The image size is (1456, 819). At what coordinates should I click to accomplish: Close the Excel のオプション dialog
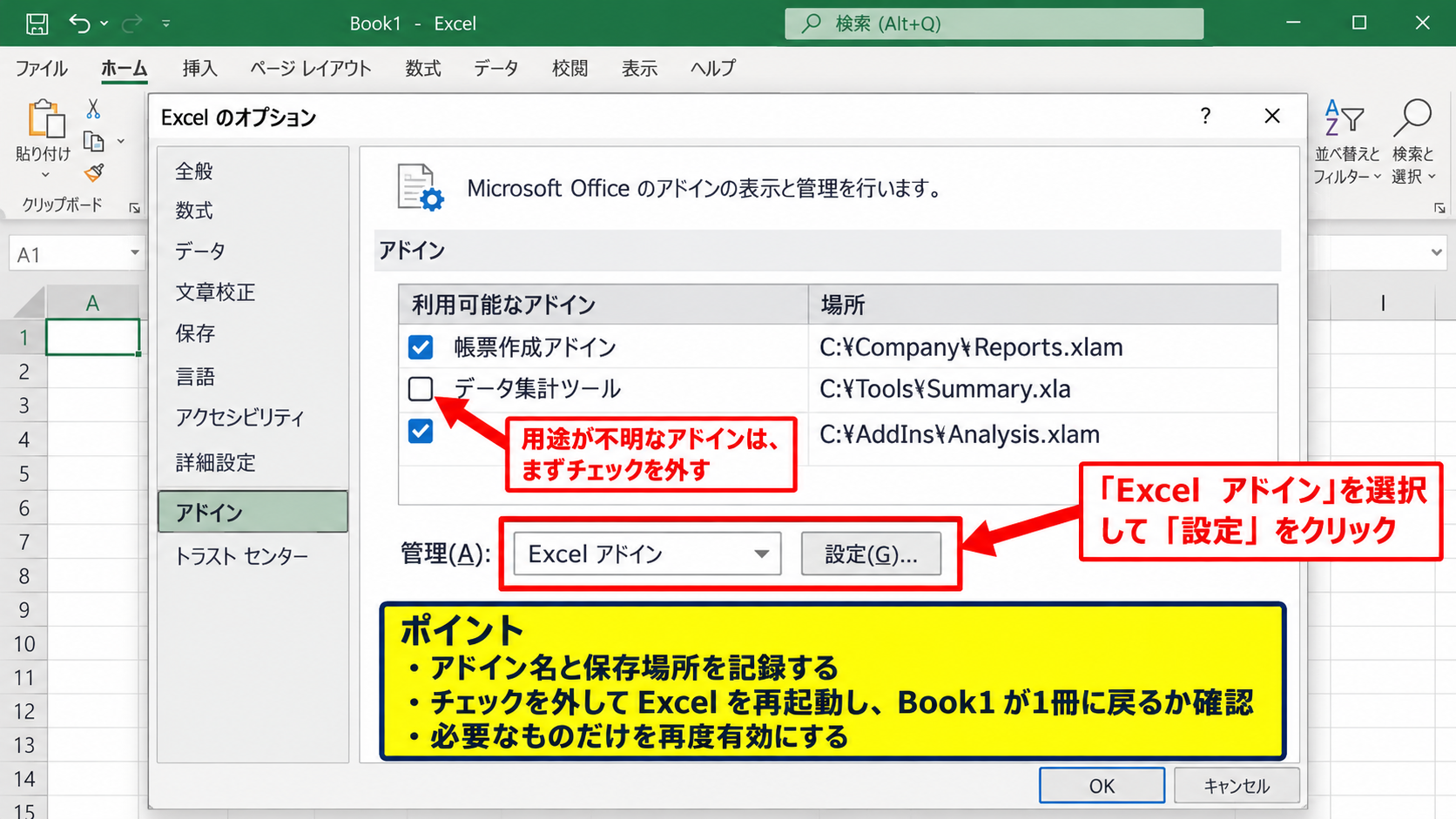click(1272, 116)
